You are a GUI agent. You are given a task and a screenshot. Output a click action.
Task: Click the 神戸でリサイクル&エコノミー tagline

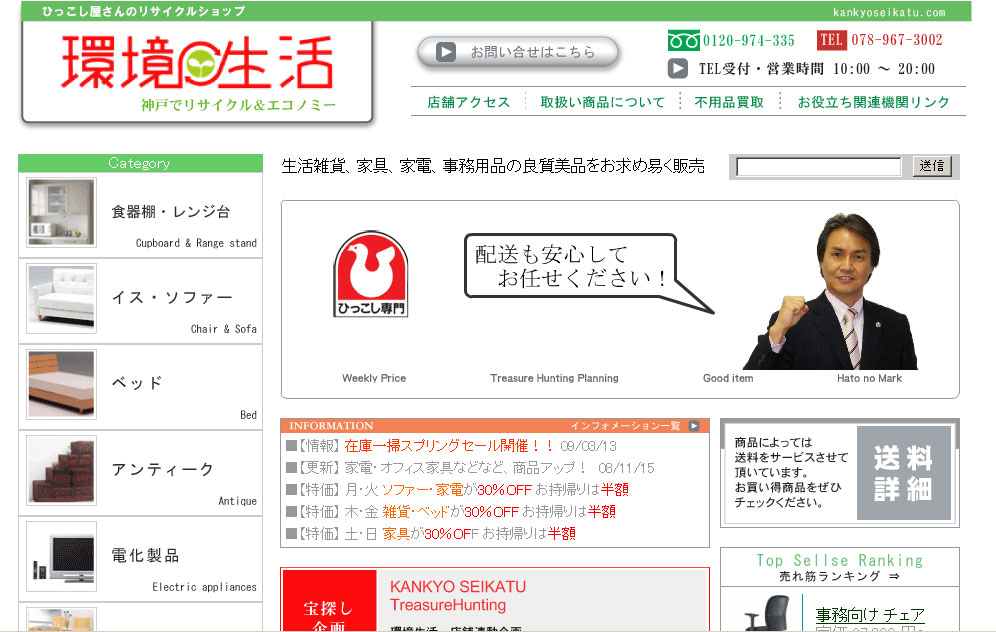[238, 105]
